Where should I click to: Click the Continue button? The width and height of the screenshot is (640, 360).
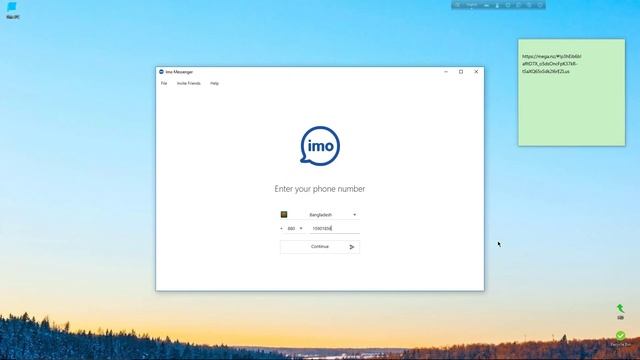click(x=320, y=247)
